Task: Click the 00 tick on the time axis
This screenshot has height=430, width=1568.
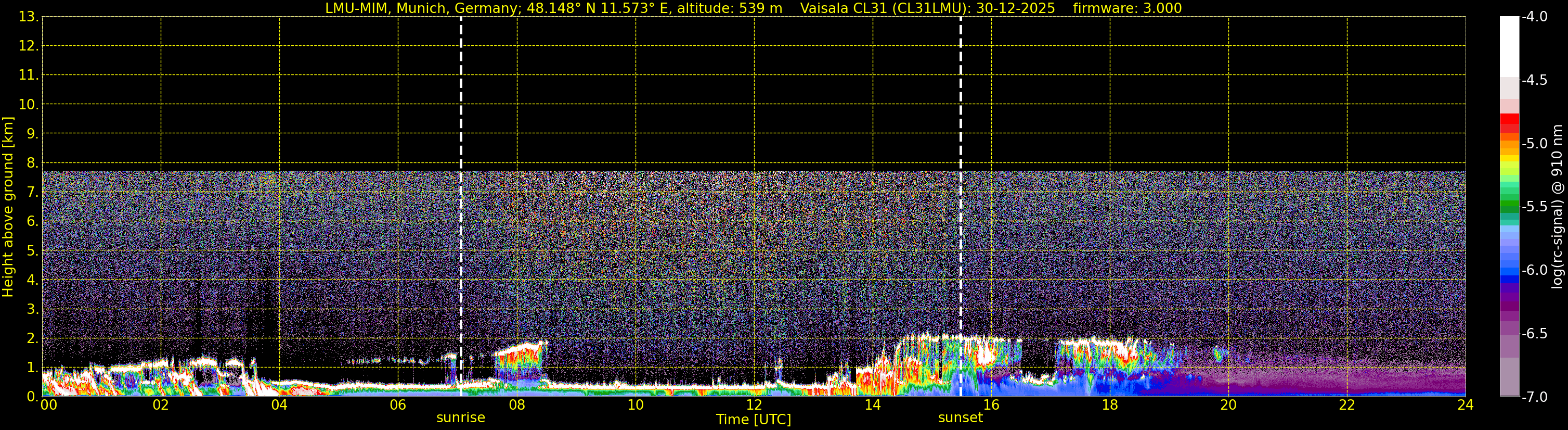Action: [x=48, y=405]
